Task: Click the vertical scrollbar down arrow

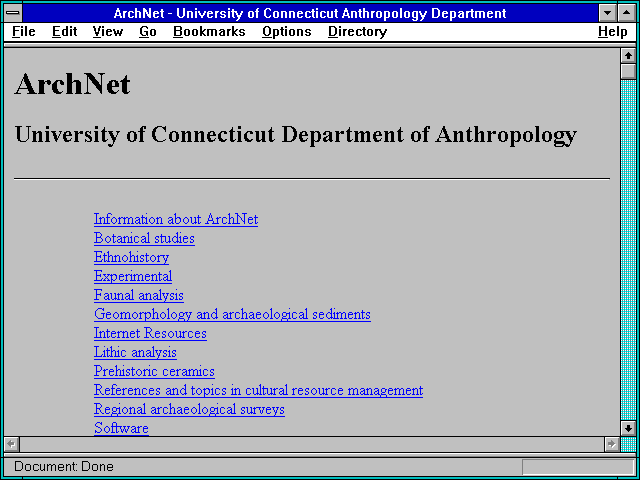Action: (x=628, y=428)
